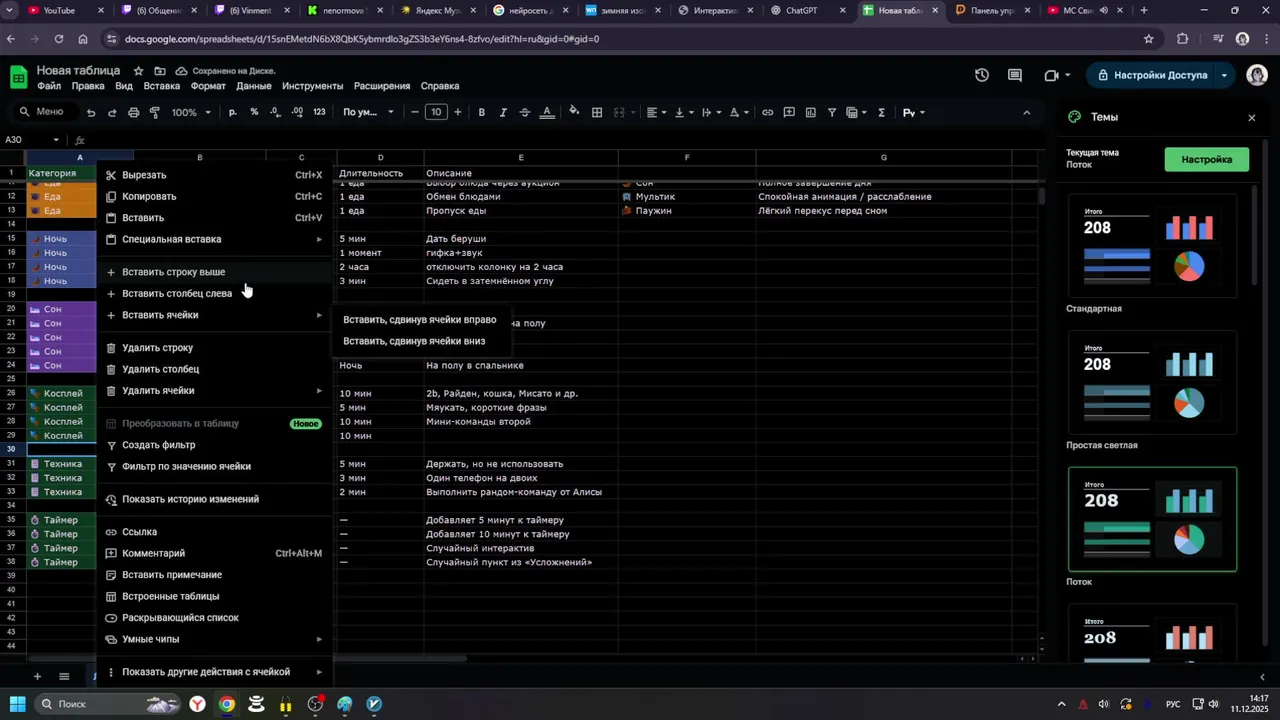Open text rotation dropdown

coord(739,112)
